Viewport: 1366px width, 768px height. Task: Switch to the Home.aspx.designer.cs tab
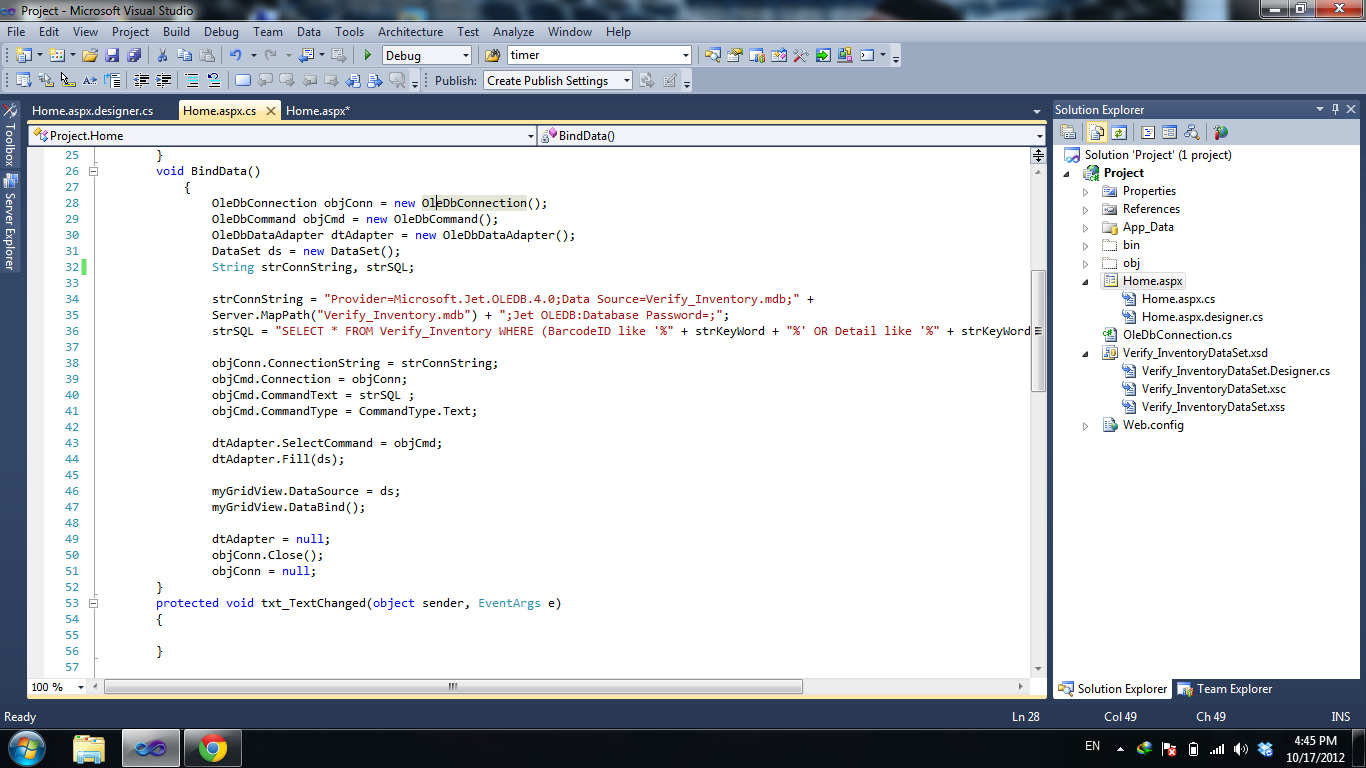click(x=92, y=111)
